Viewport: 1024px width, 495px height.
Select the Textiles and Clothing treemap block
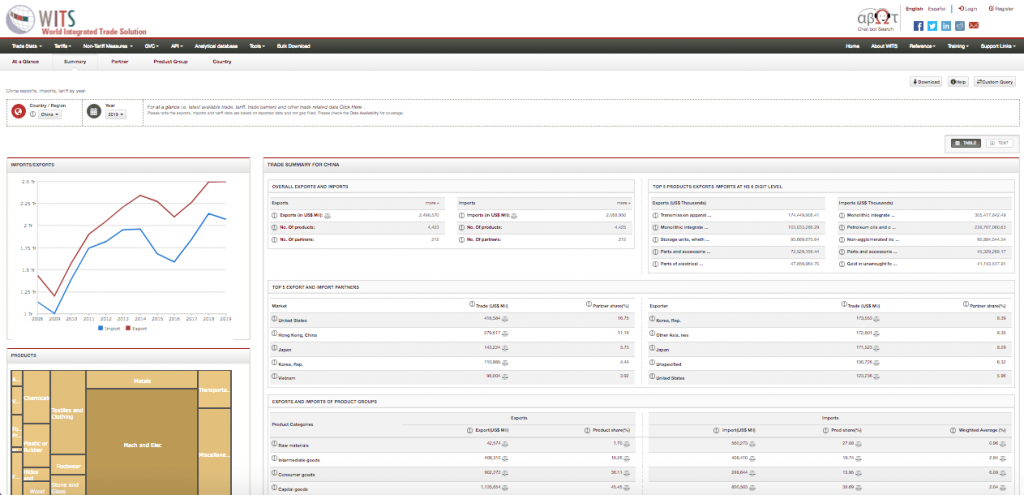[68, 413]
